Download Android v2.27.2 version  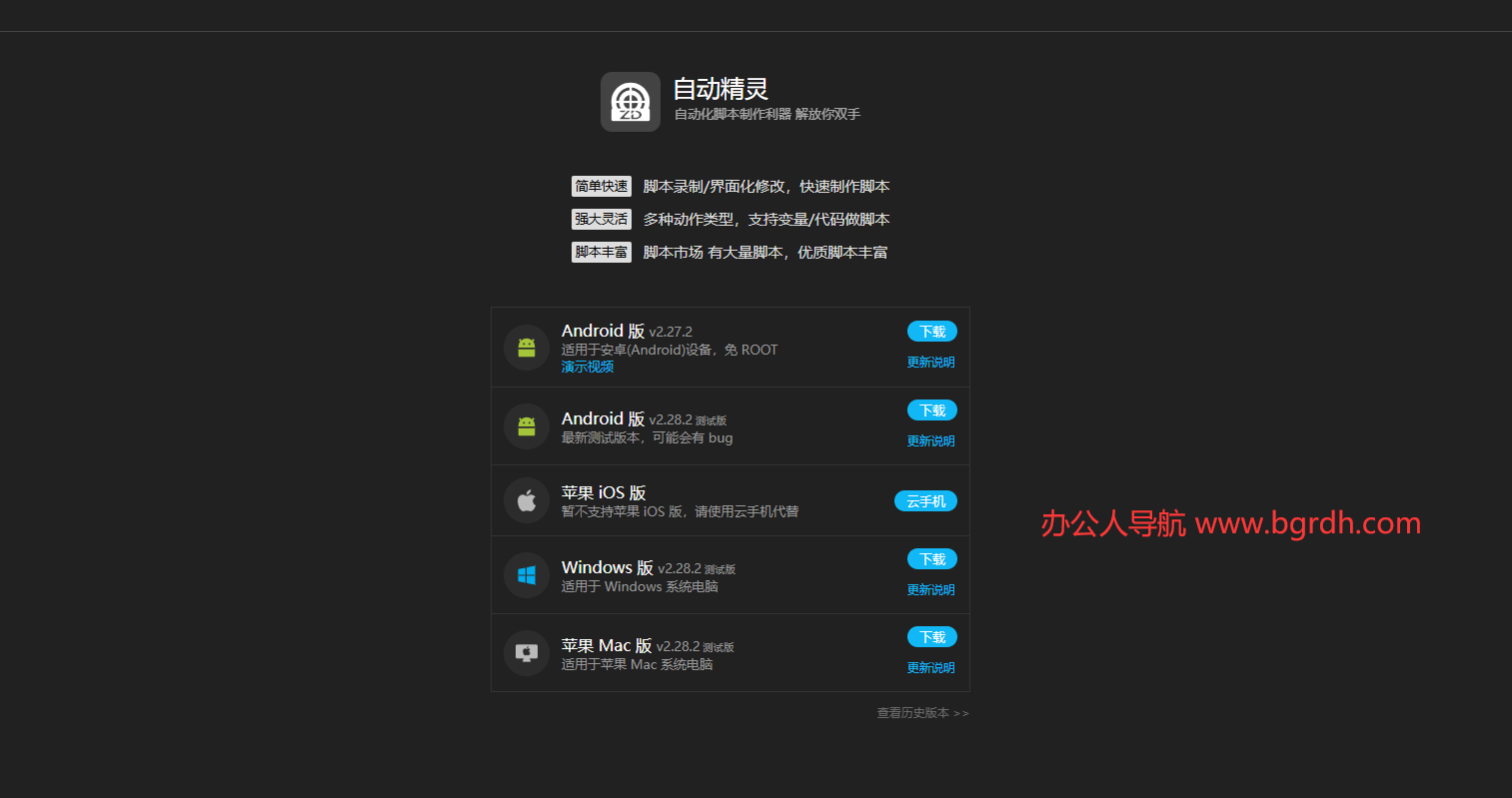point(931,332)
